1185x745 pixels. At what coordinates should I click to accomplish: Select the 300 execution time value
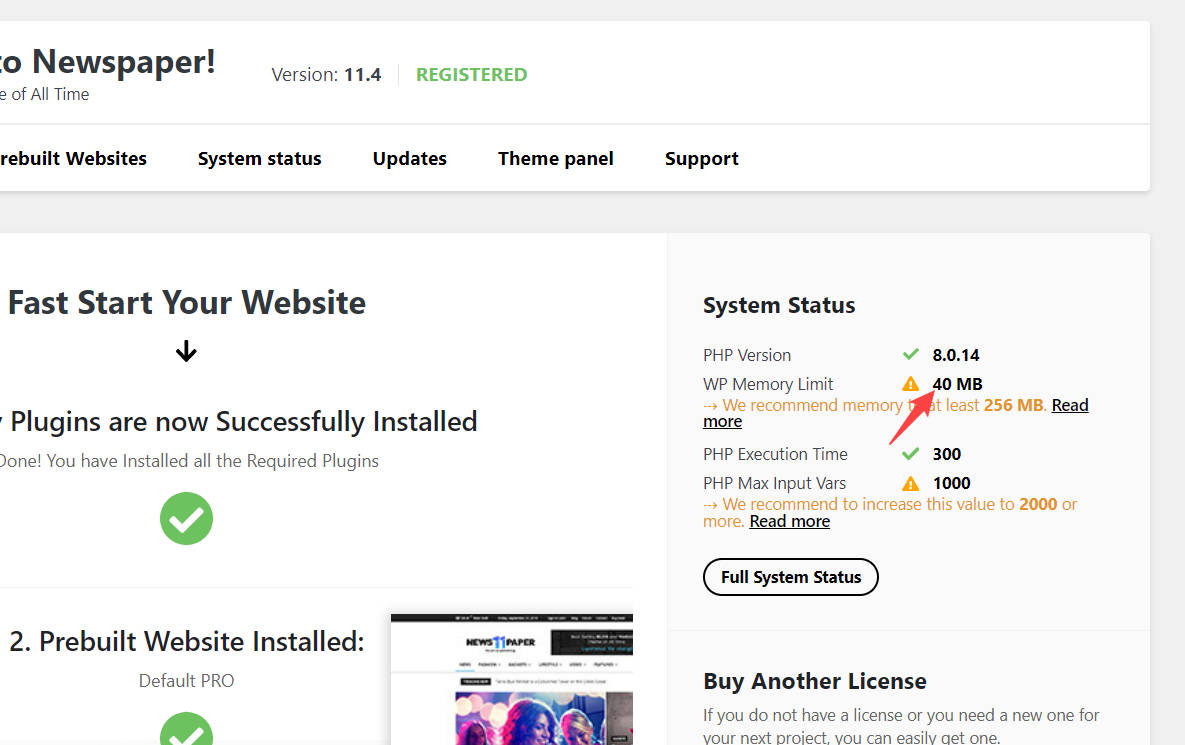point(946,454)
